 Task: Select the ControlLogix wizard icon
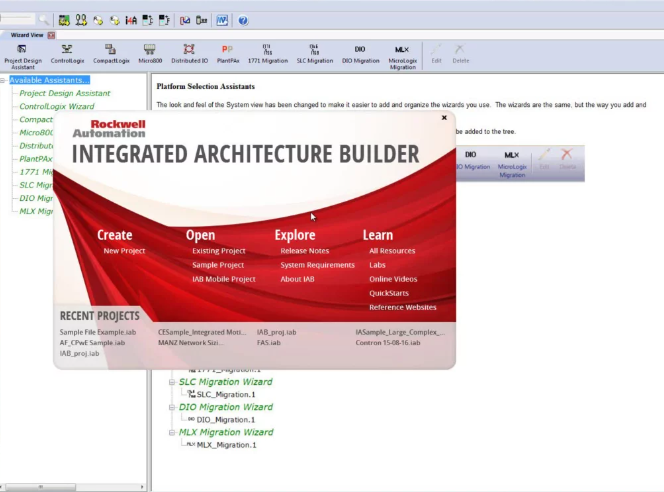67,54
